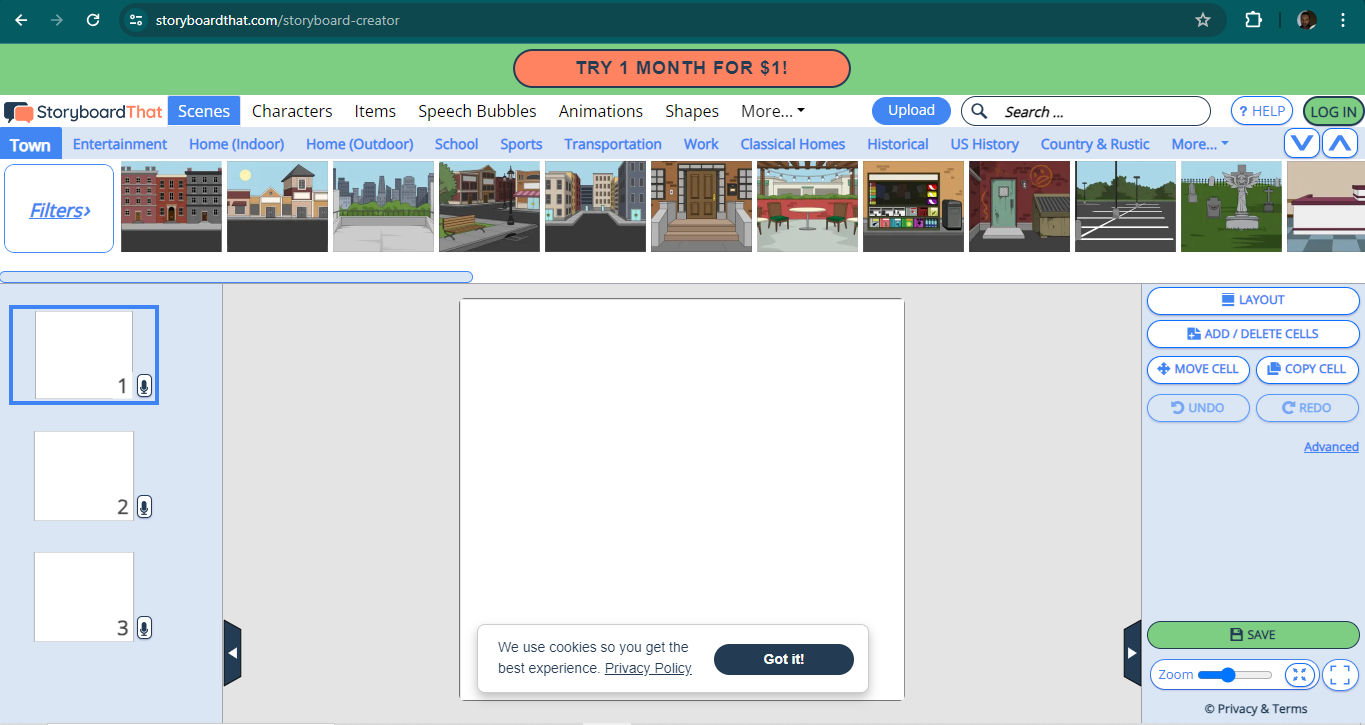This screenshot has height=725, width=1365.
Task: Open the scene Filters panel
Action: click(x=59, y=209)
